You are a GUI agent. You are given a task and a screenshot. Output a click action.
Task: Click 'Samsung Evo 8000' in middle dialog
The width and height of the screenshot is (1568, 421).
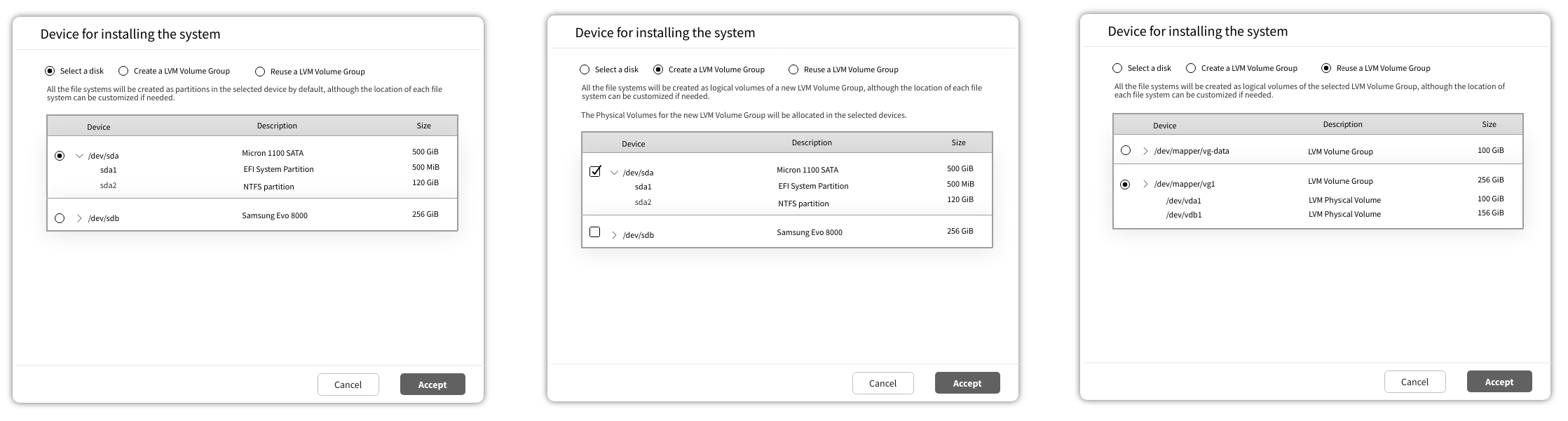[810, 232]
